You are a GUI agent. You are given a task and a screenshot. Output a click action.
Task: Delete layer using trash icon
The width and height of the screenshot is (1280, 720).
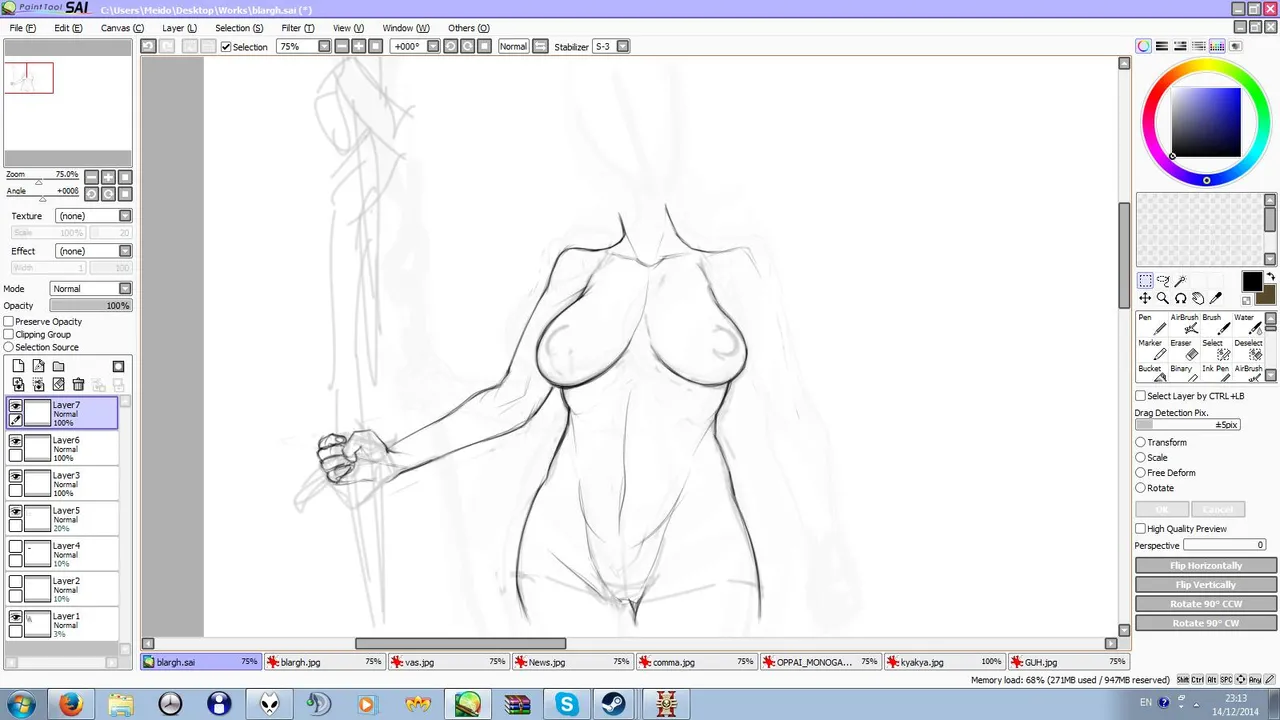[78, 385]
